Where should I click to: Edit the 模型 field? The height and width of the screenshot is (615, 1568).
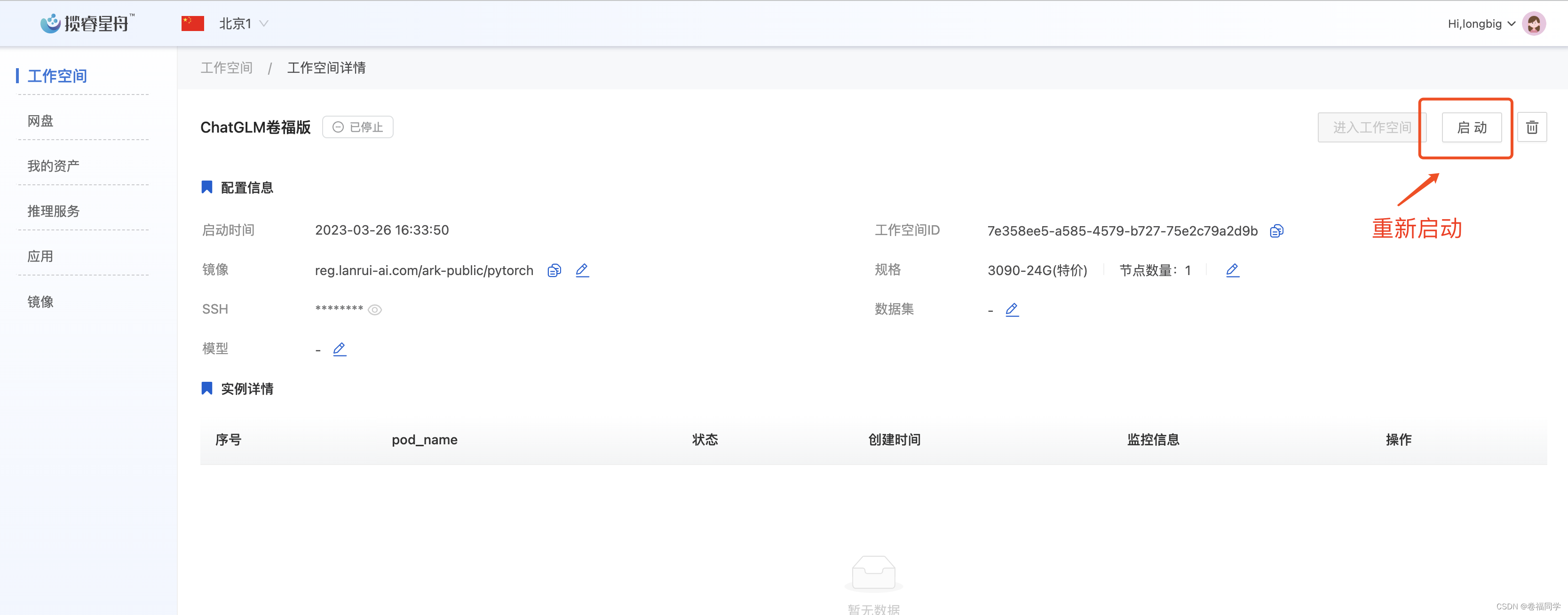340,349
